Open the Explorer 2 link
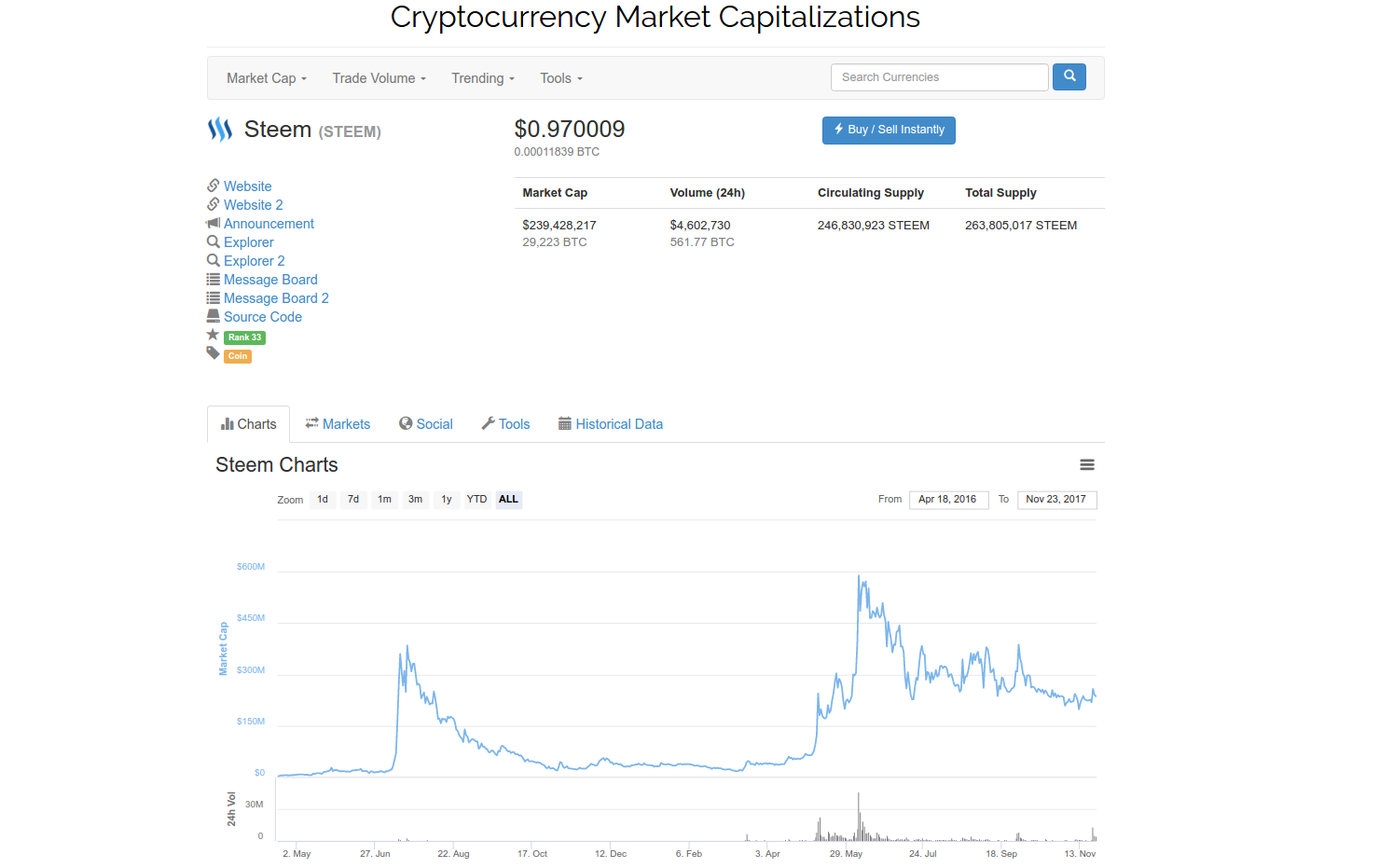 click(x=255, y=261)
